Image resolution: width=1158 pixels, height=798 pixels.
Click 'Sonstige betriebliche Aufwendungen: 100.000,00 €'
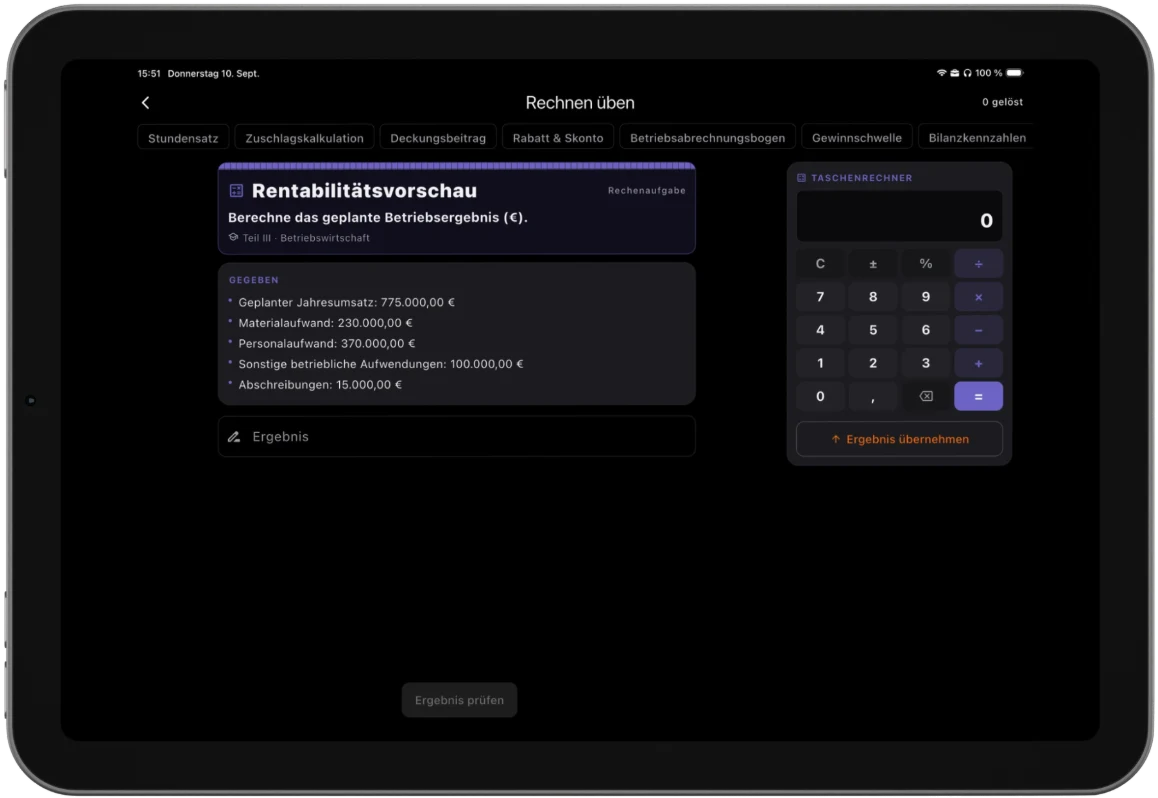click(380, 364)
